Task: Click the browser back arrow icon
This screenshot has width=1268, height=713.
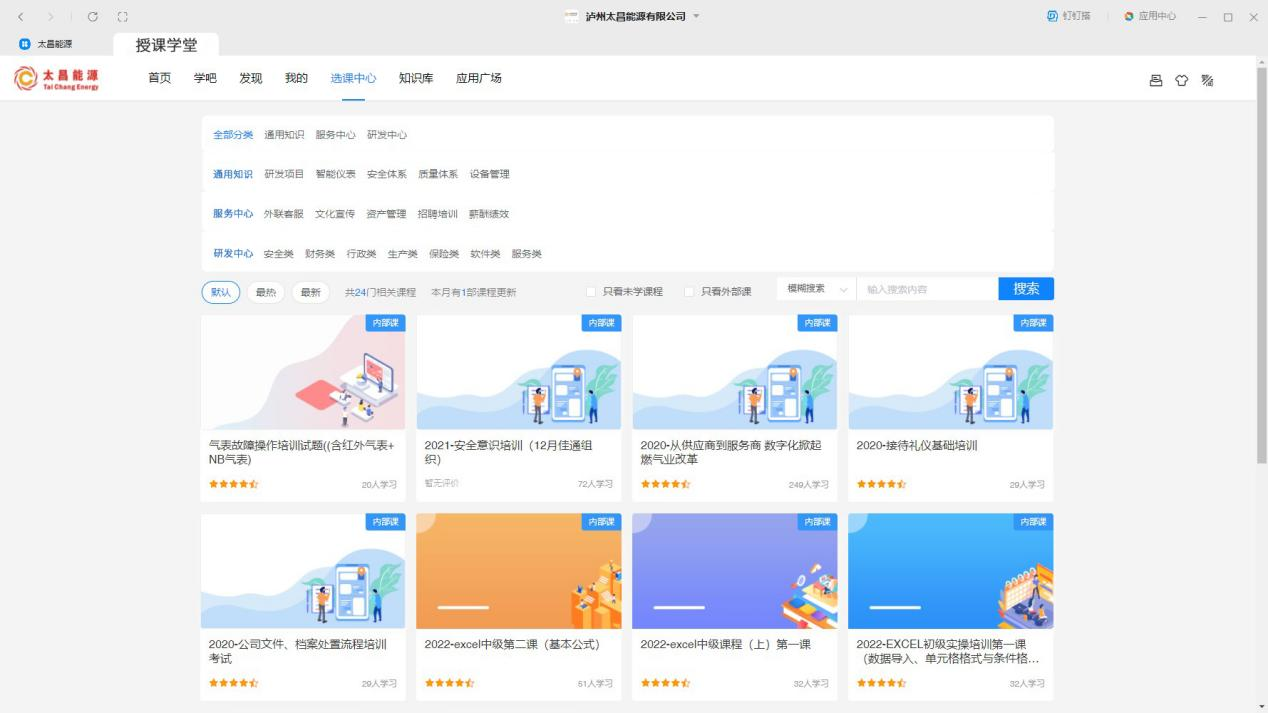Action: [21, 17]
